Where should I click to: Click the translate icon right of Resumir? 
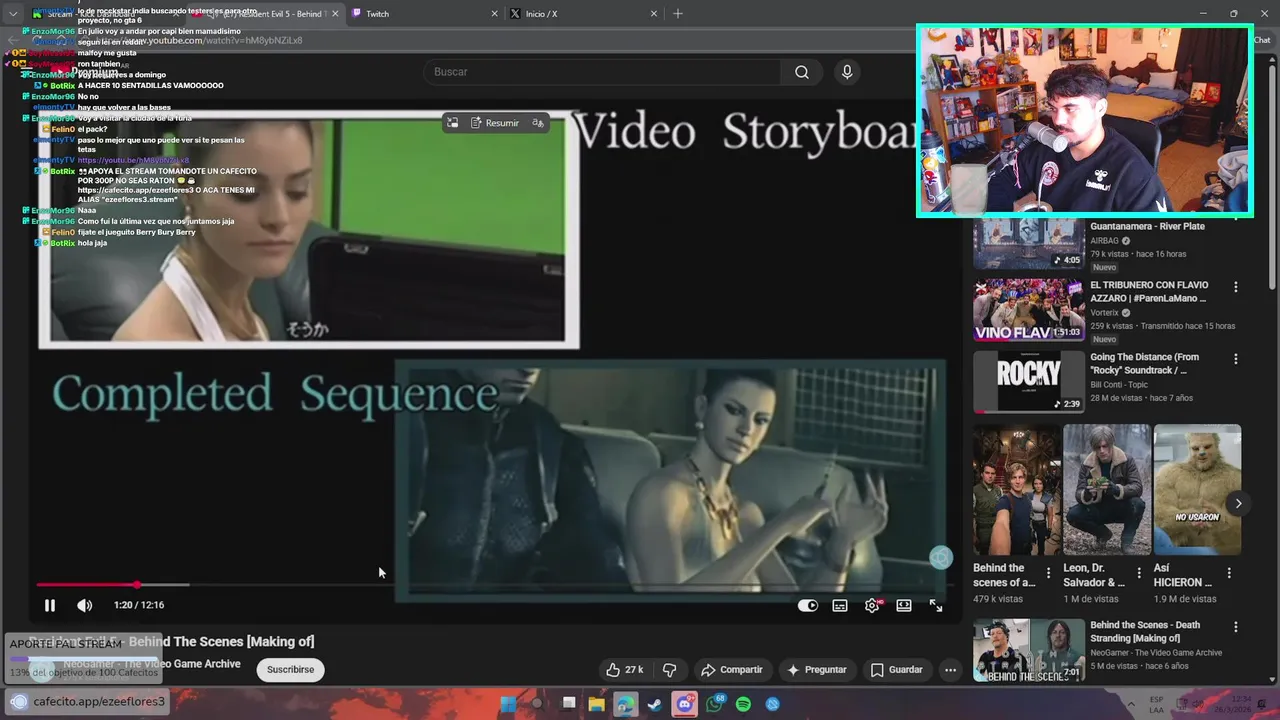[x=538, y=123]
